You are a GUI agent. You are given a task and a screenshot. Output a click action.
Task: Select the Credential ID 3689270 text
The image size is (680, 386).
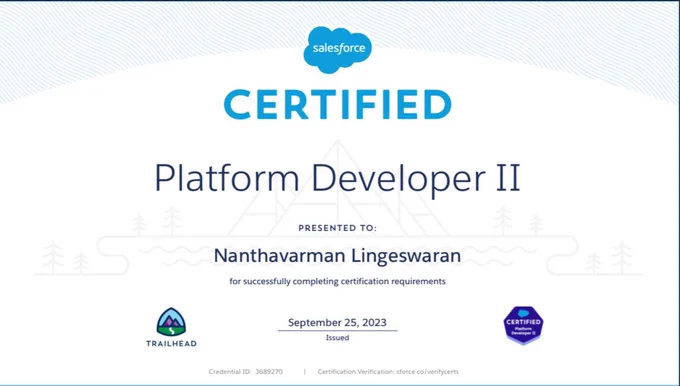(x=245, y=372)
